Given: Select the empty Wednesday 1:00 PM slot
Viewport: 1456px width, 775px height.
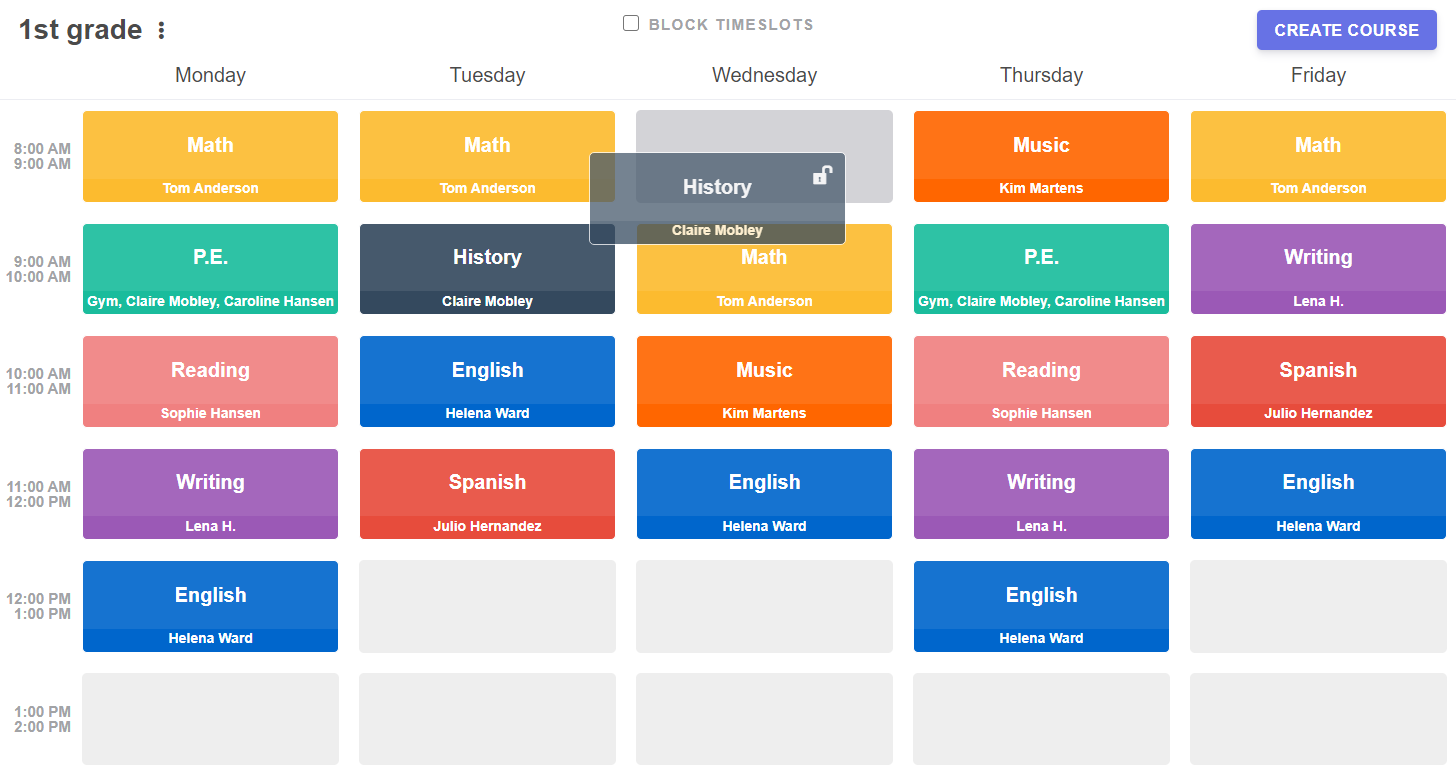Looking at the screenshot, I should 764,719.
